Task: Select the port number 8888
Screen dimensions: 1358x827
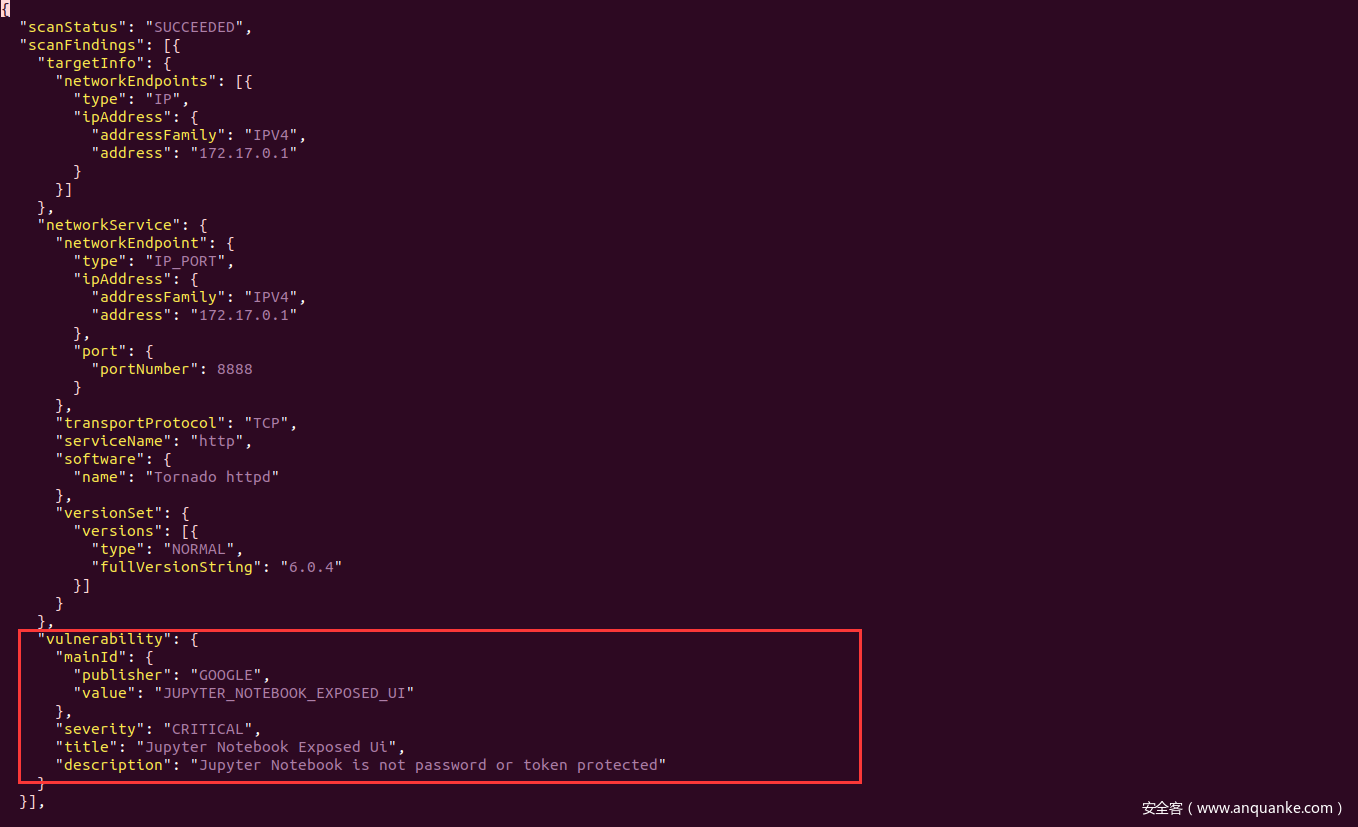Action: click(234, 369)
